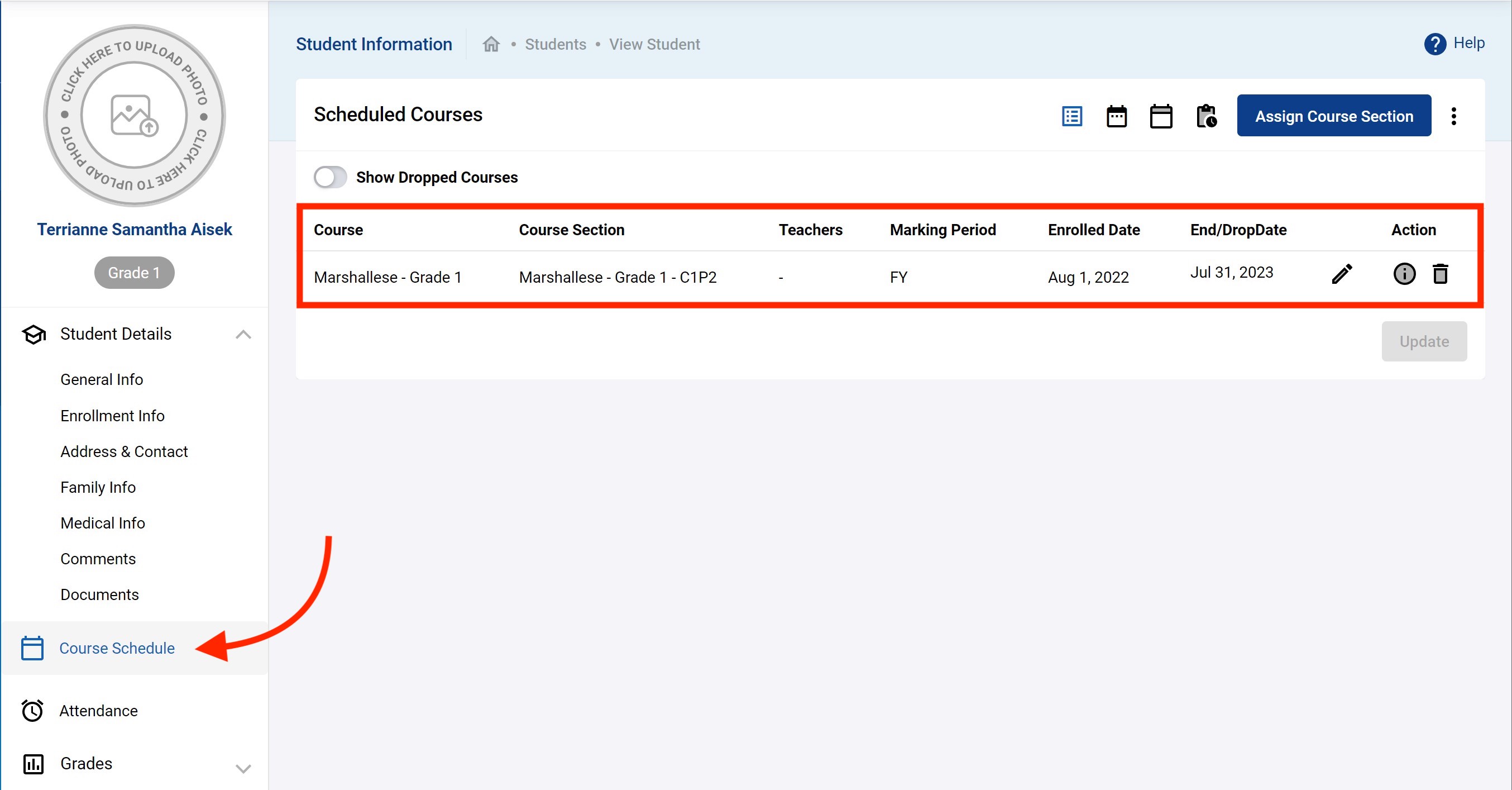The height and width of the screenshot is (790, 1512).
Task: Open the Attendance sidebar item
Action: pos(98,711)
